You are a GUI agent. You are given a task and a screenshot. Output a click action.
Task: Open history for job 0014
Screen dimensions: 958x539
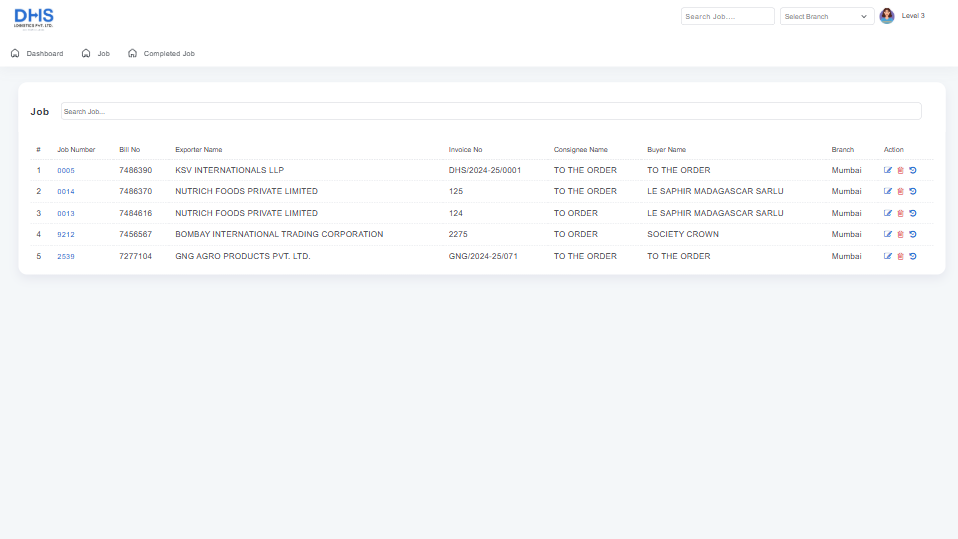(913, 192)
